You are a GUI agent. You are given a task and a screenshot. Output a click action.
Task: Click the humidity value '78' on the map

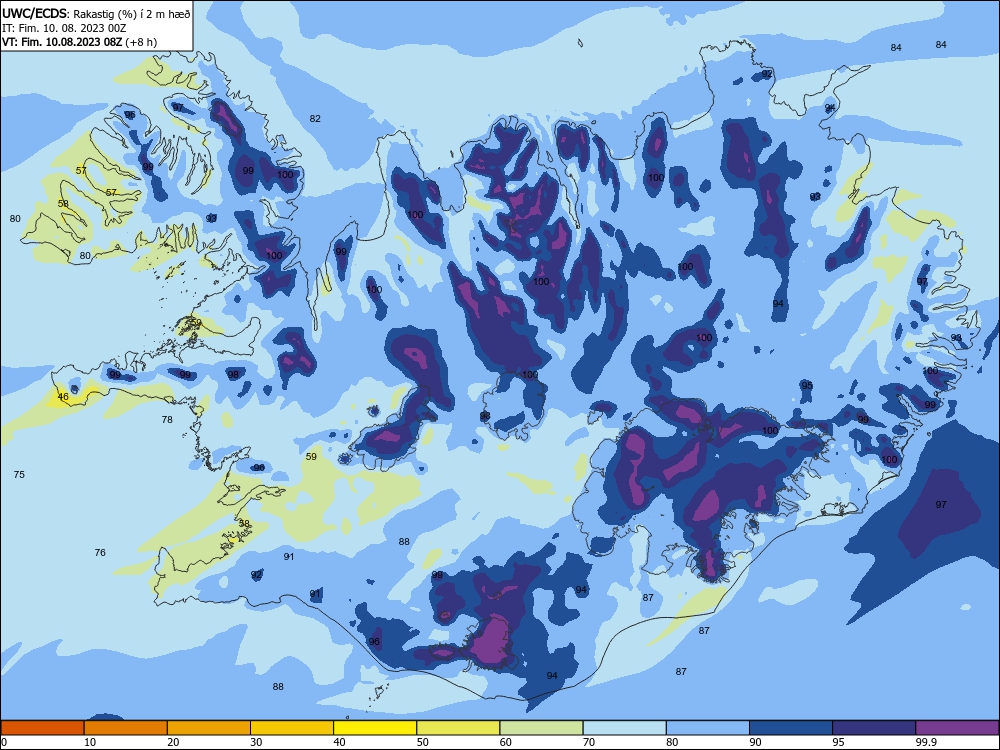click(x=167, y=420)
